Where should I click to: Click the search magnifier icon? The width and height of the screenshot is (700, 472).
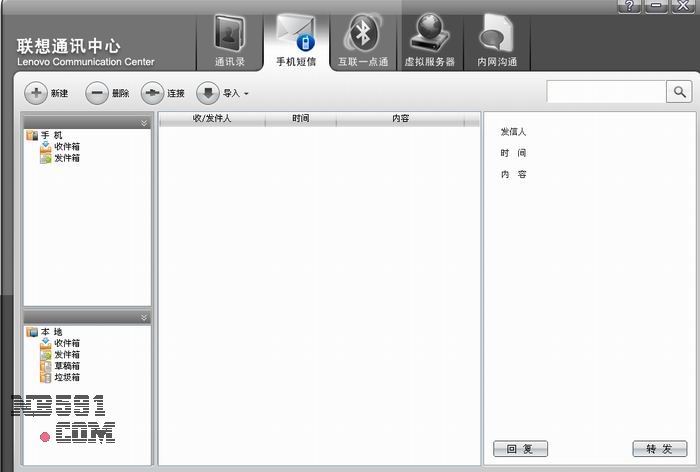coord(679,92)
